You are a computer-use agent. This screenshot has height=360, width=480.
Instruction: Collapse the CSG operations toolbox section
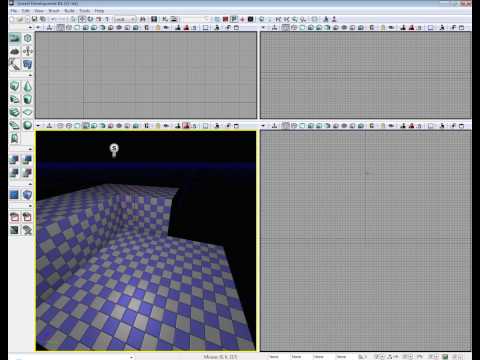[x=30, y=149]
